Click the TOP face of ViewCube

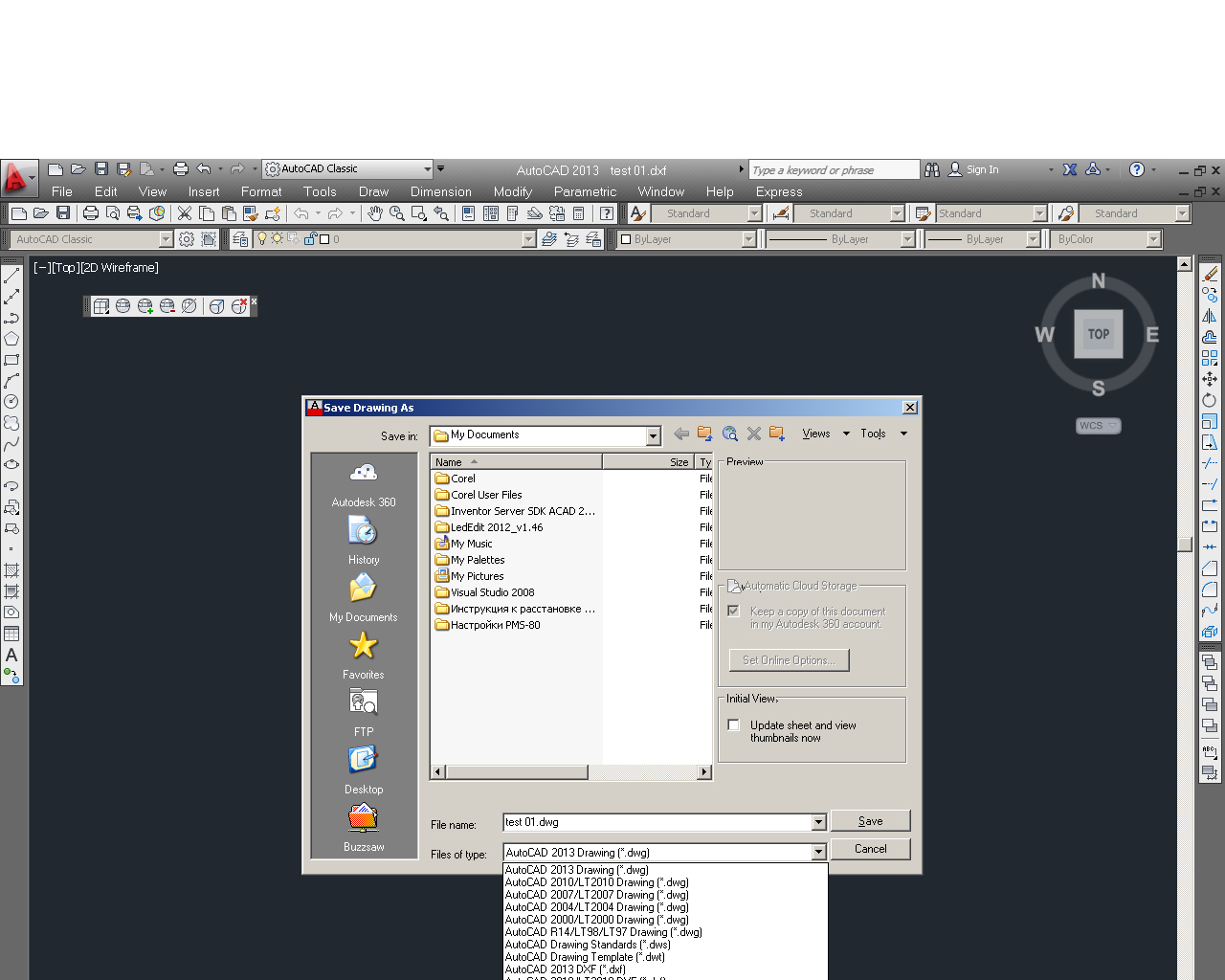[1099, 334]
